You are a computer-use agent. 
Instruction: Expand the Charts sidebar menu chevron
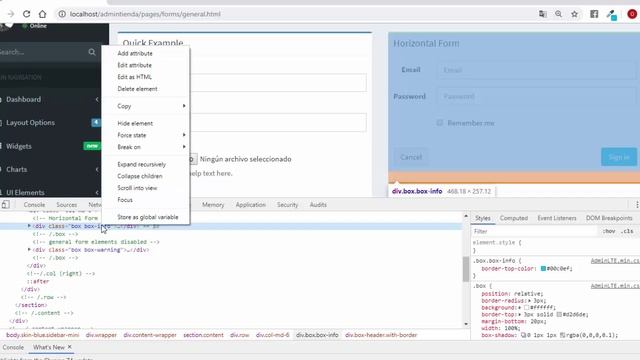[97, 169]
